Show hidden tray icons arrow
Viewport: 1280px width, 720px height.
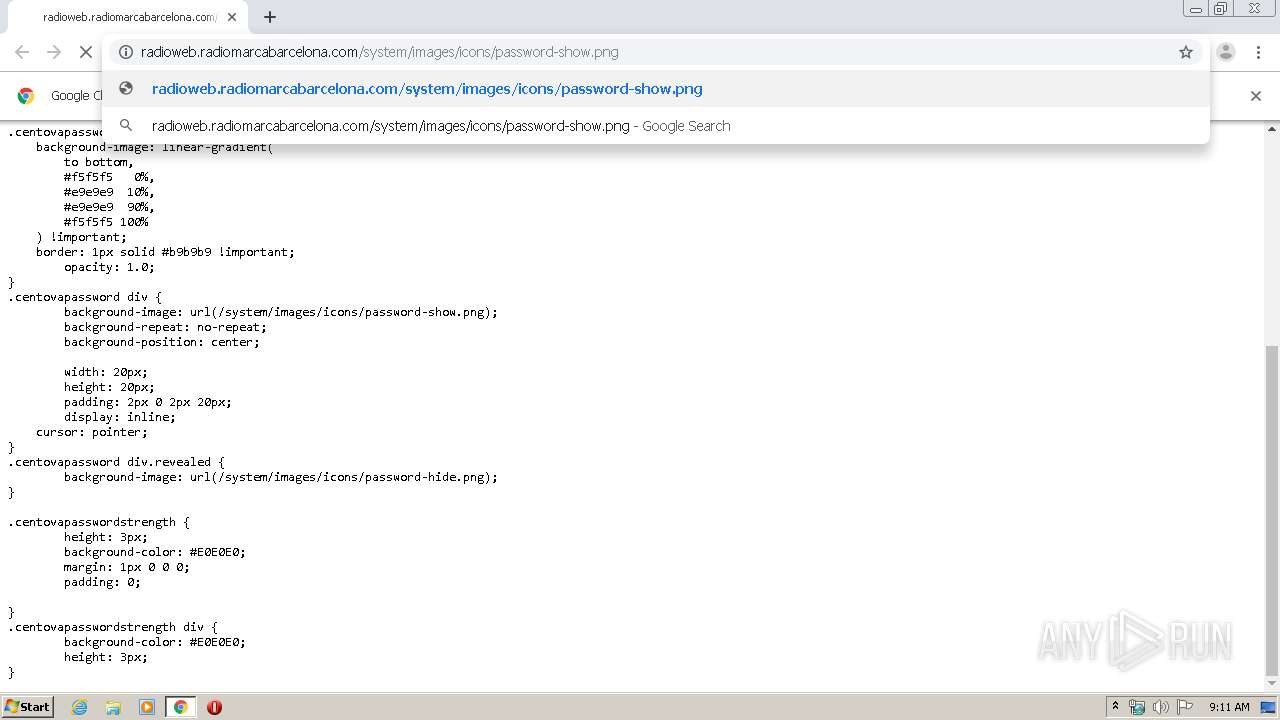1115,706
